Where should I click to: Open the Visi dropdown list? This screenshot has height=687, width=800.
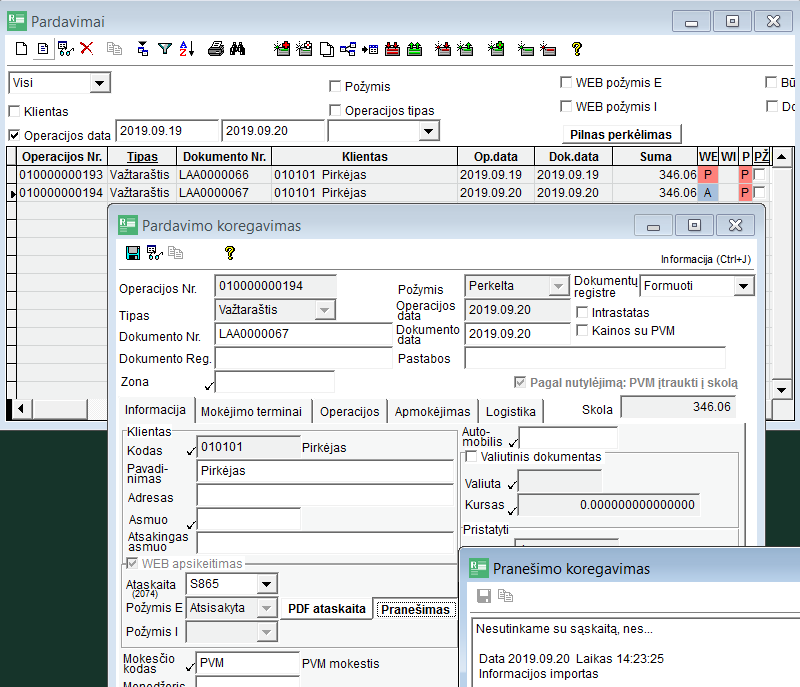99,83
